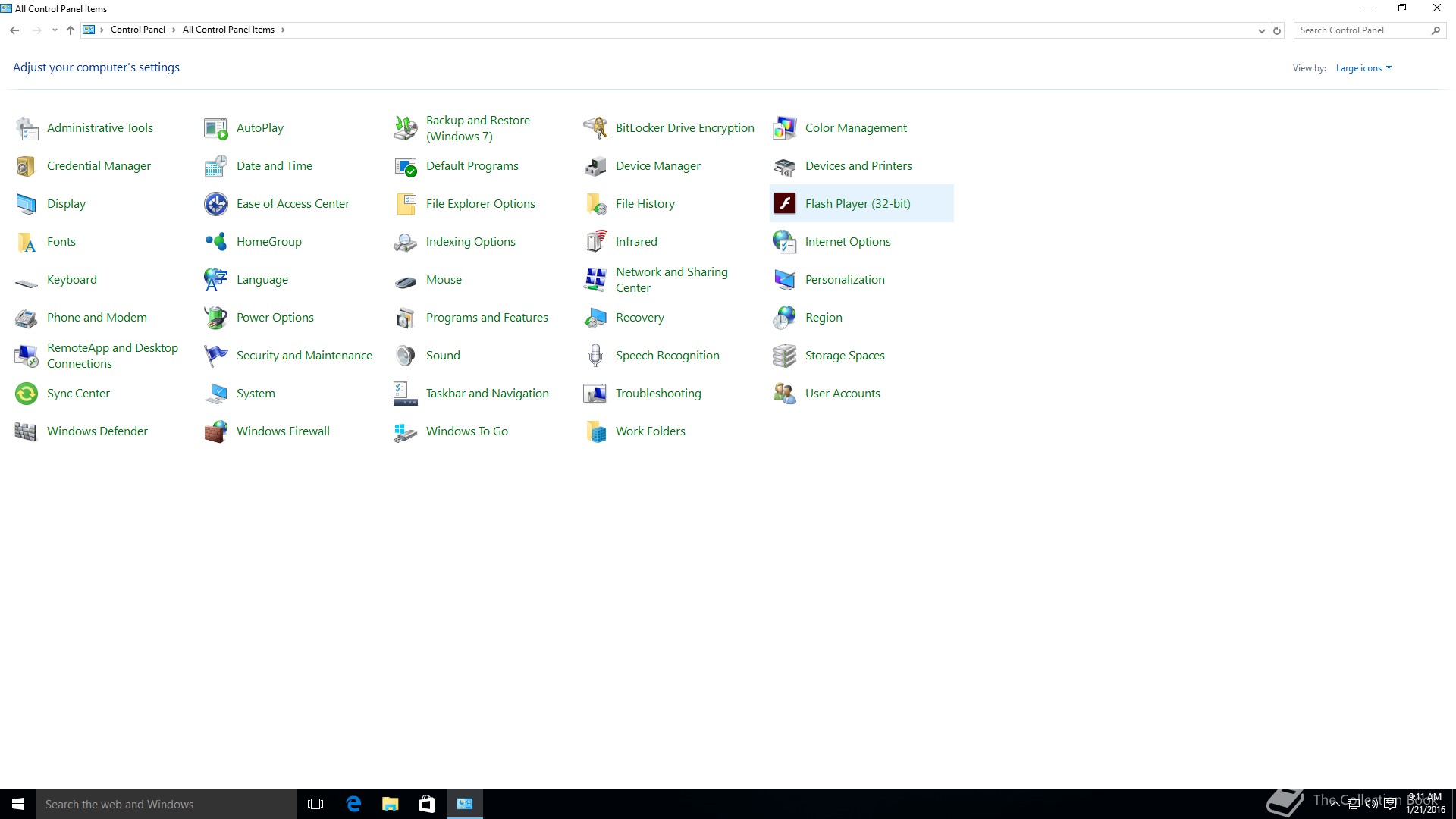1456x819 pixels.
Task: Expand the View by Large icons dropdown
Action: (1363, 68)
